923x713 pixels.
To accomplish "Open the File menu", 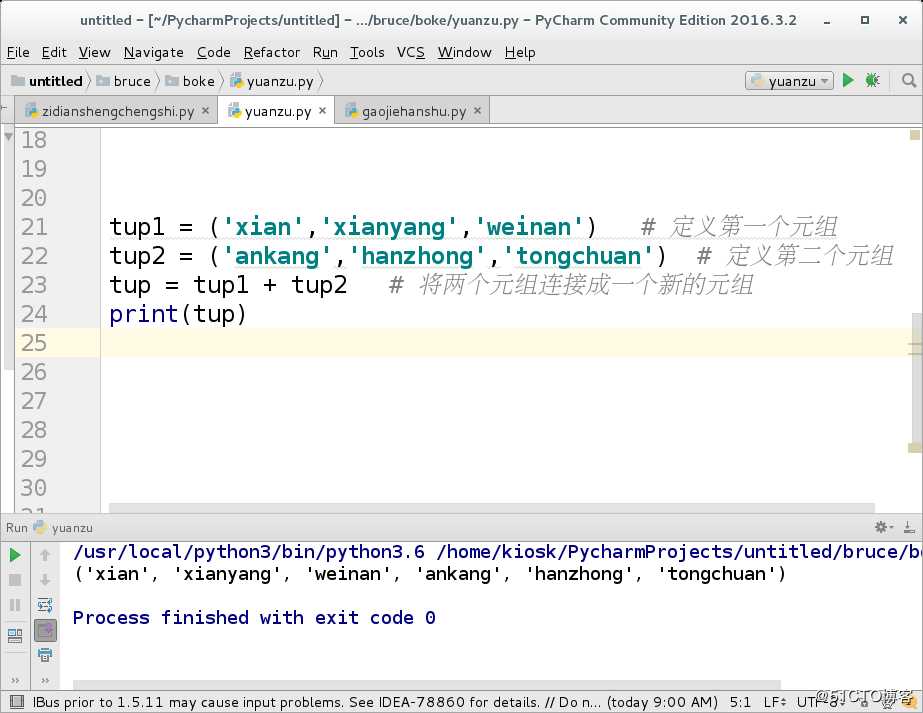I will pos(18,52).
